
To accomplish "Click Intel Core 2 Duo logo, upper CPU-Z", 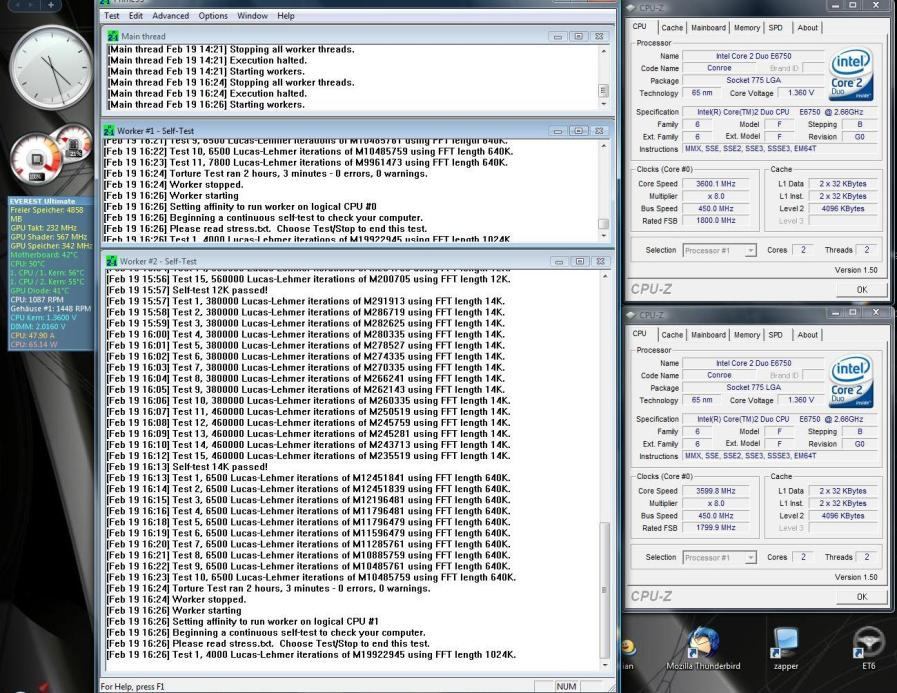I will [x=851, y=76].
